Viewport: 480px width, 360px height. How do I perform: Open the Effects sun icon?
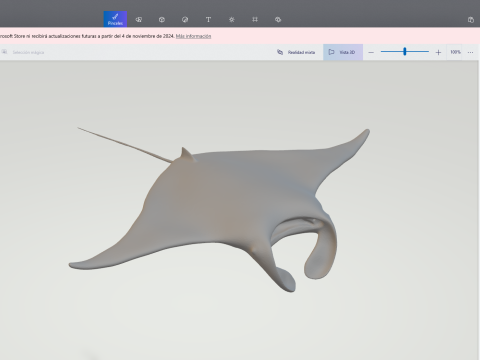pyautogui.click(x=232, y=20)
